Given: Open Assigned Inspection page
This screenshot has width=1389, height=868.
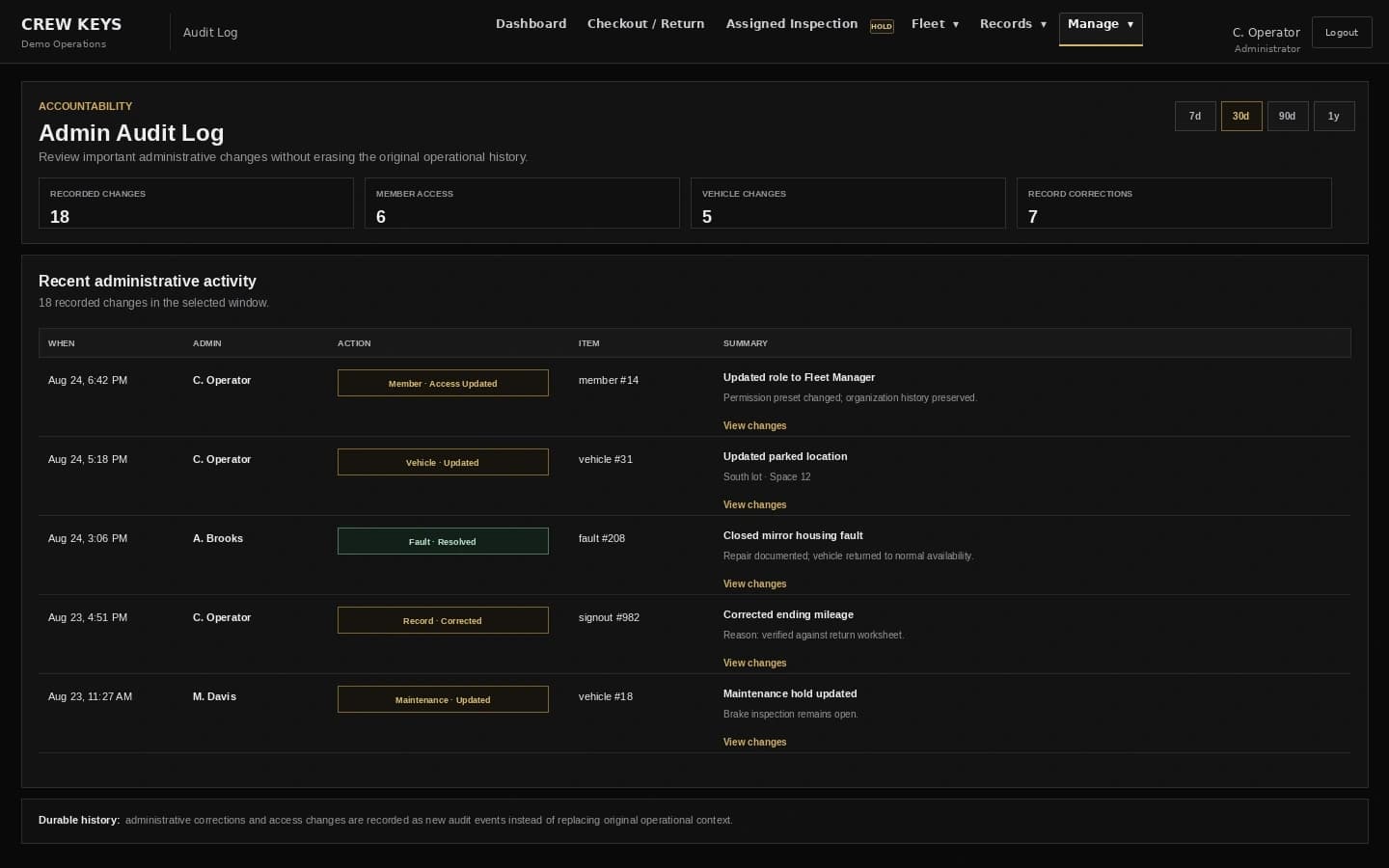Looking at the screenshot, I should (792, 24).
